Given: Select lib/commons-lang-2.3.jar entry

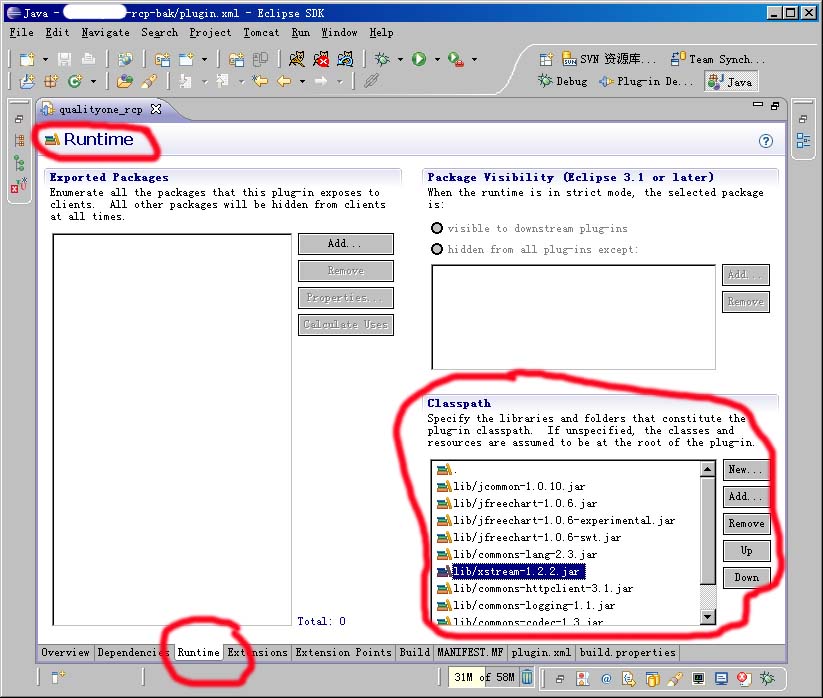Looking at the screenshot, I should coord(516,554).
